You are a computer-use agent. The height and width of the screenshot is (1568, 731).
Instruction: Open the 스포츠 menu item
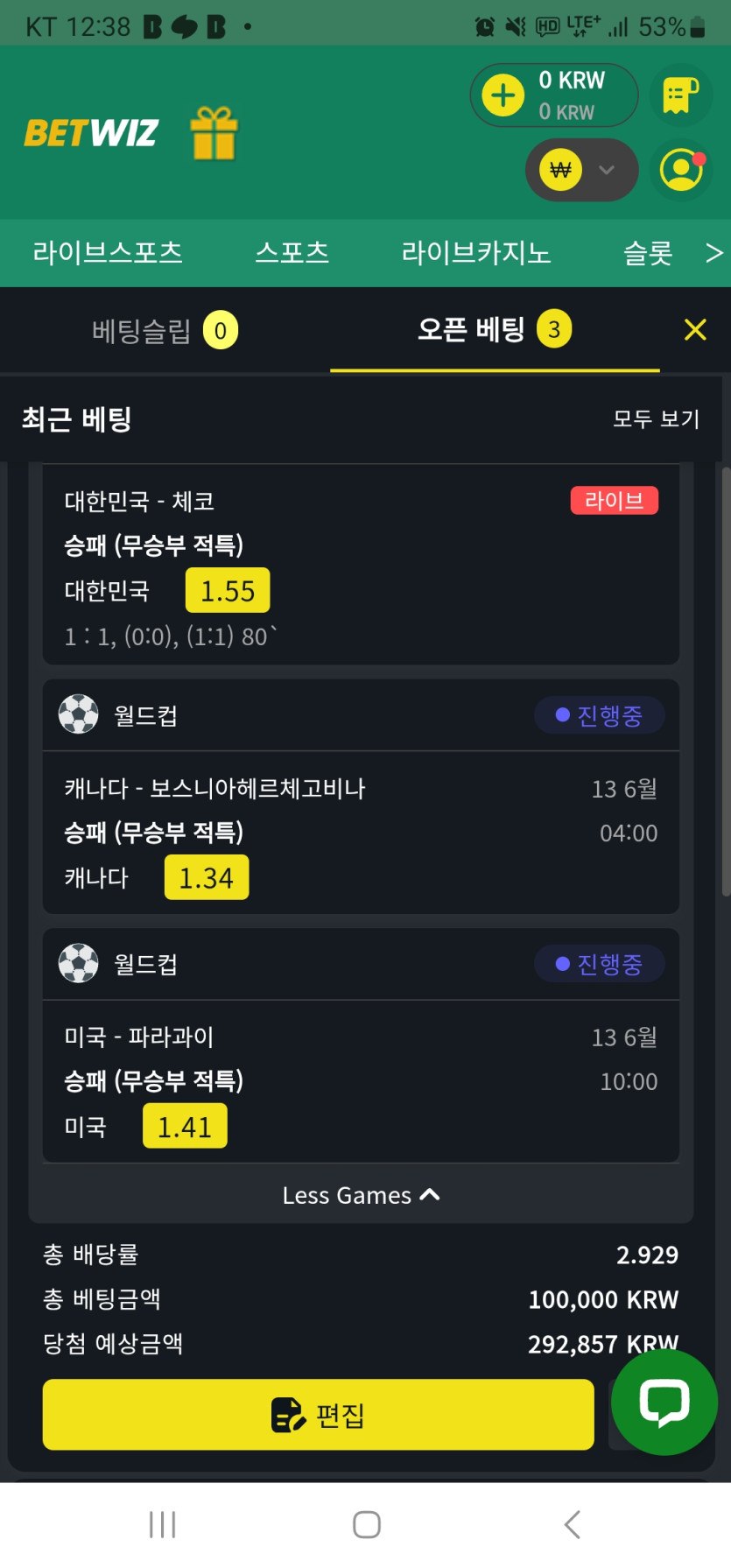coord(292,253)
